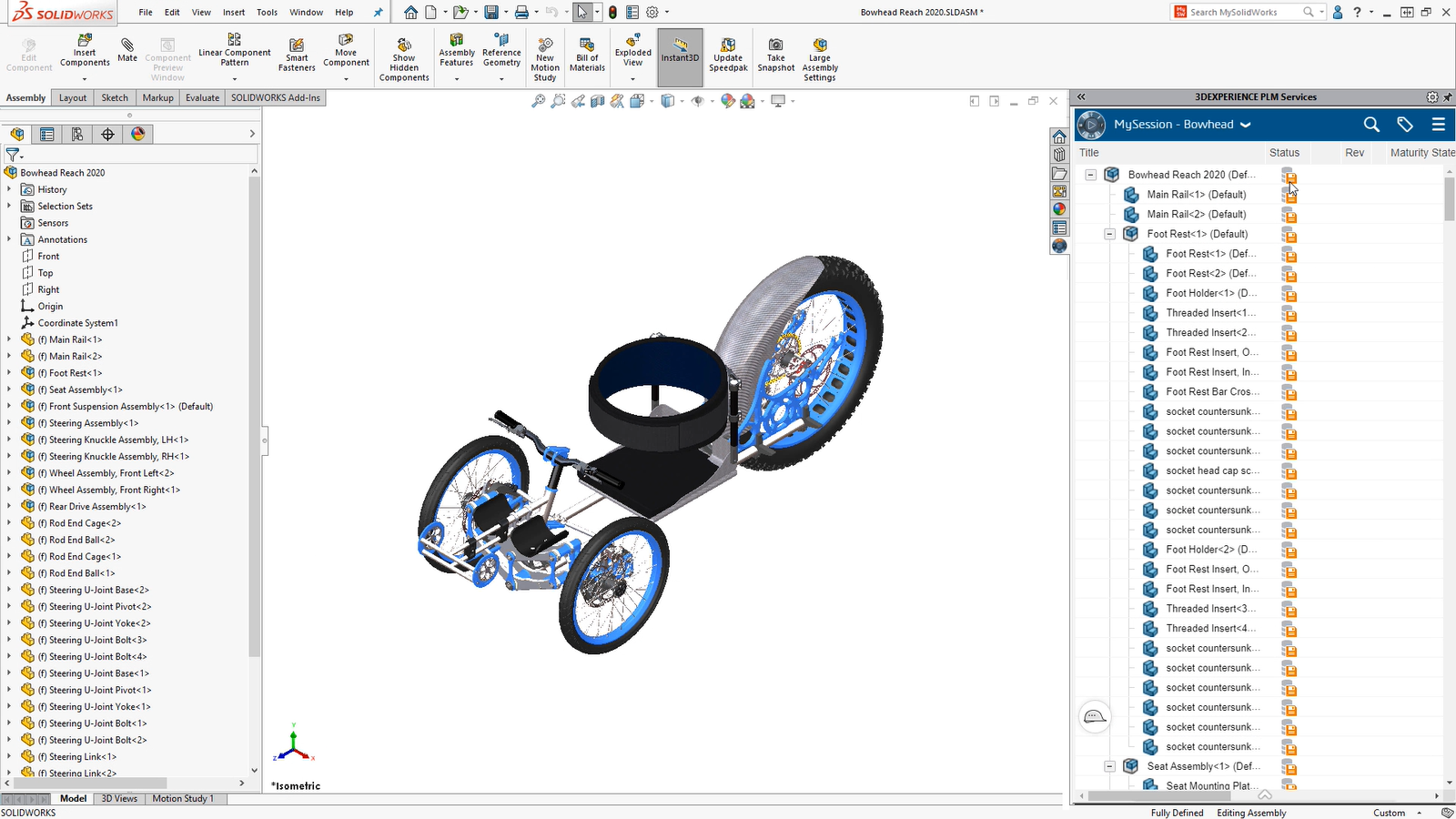Screen dimensions: 1456x819
Task: Collapse the Foot Rest<1> node in 3DEXPERIENCE panel
Action: pyautogui.click(x=1109, y=234)
